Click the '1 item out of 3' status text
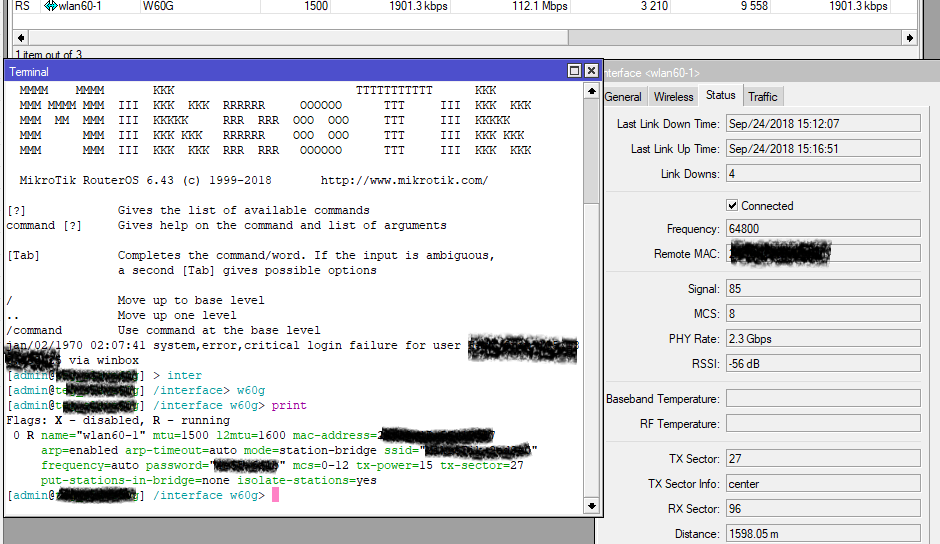This screenshot has height=544, width=940. (49, 55)
